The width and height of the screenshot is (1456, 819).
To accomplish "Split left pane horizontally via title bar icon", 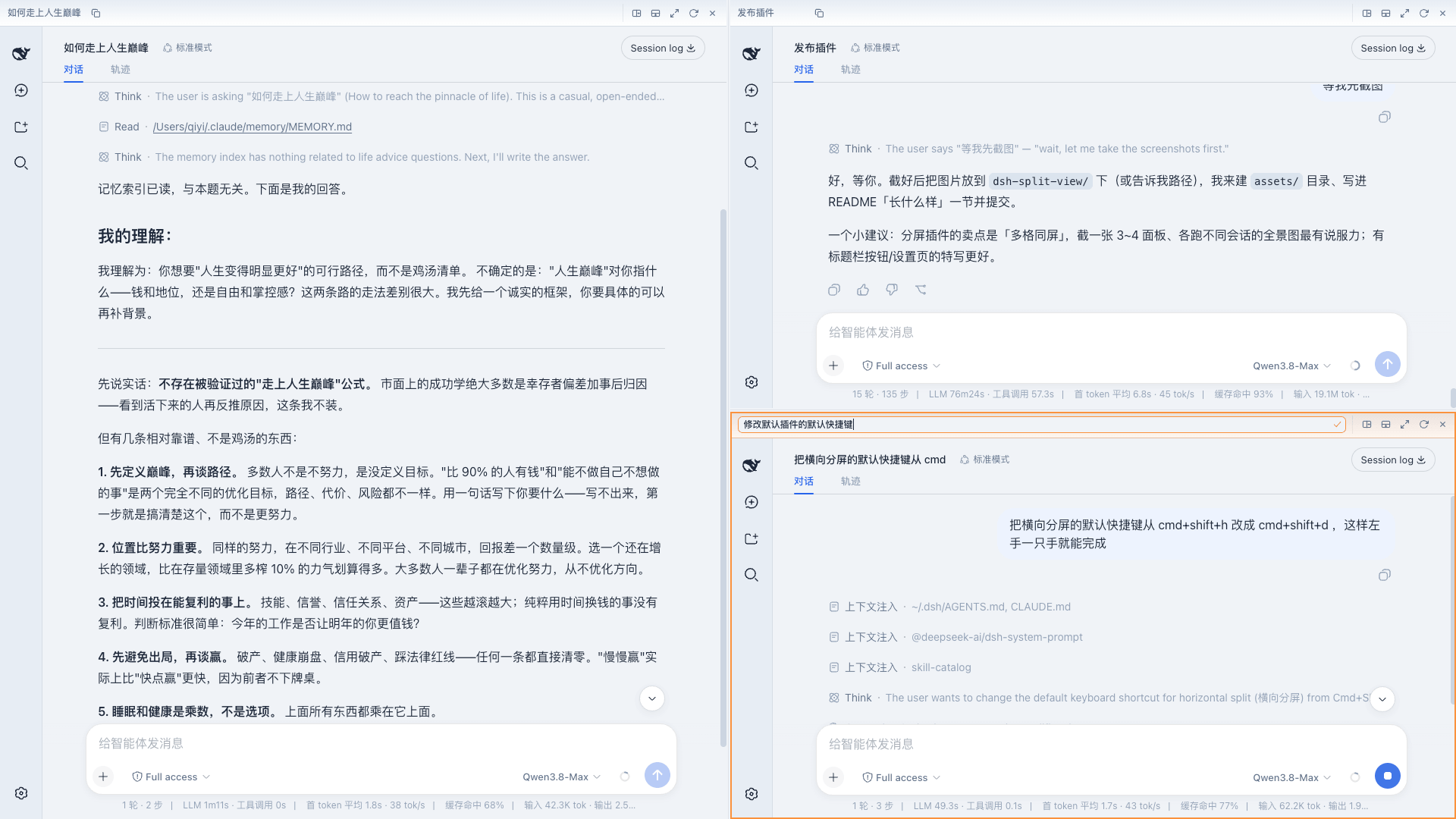I will point(636,13).
